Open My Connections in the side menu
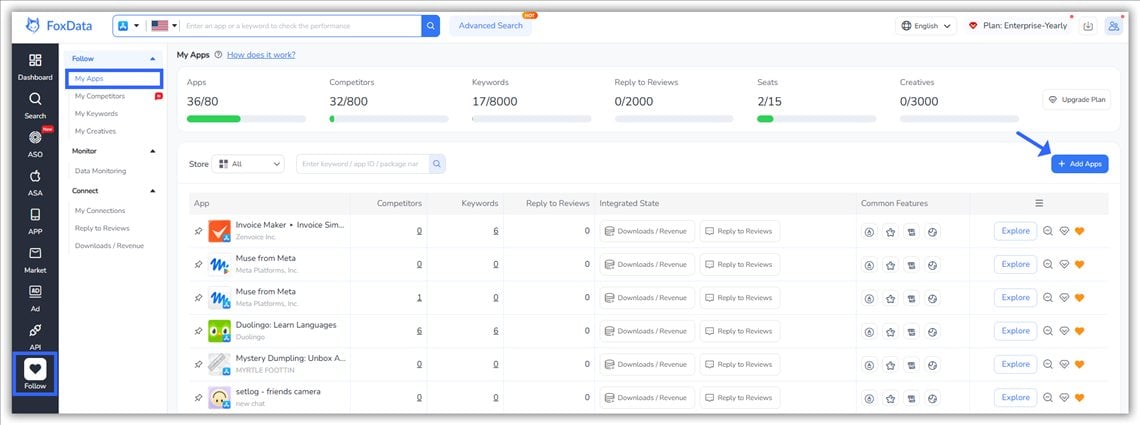The image size is (1140, 425). coord(100,211)
